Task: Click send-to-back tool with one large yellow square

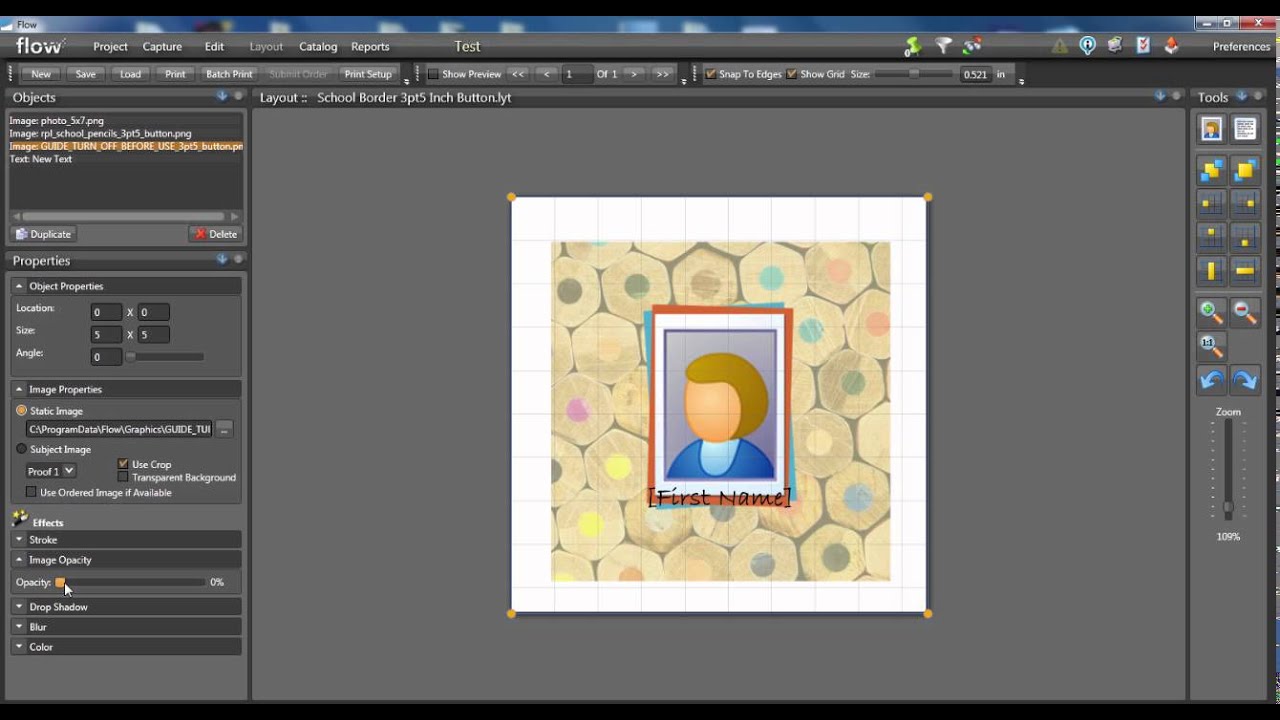Action: [1245, 172]
